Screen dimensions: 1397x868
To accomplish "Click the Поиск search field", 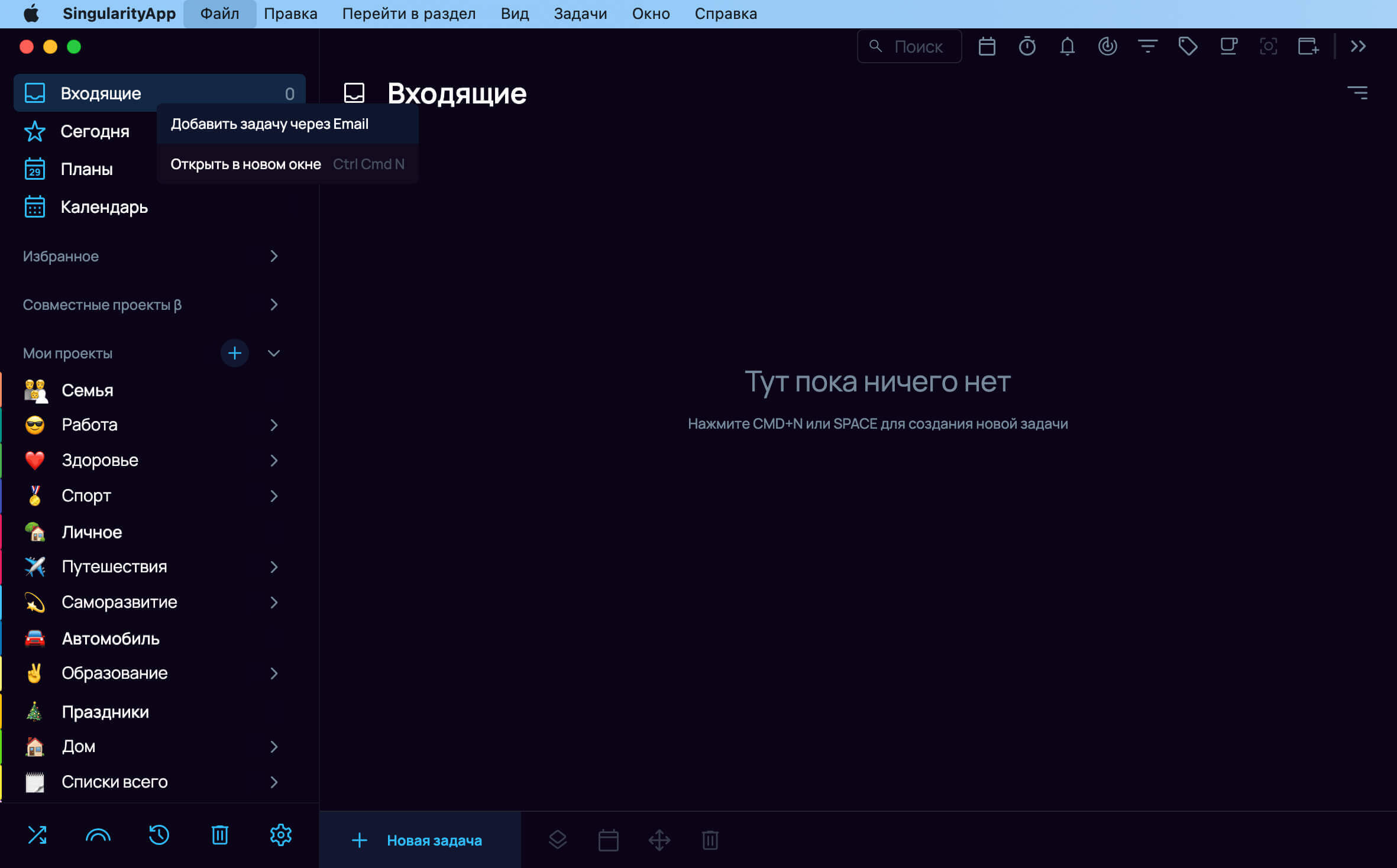I will click(x=909, y=46).
